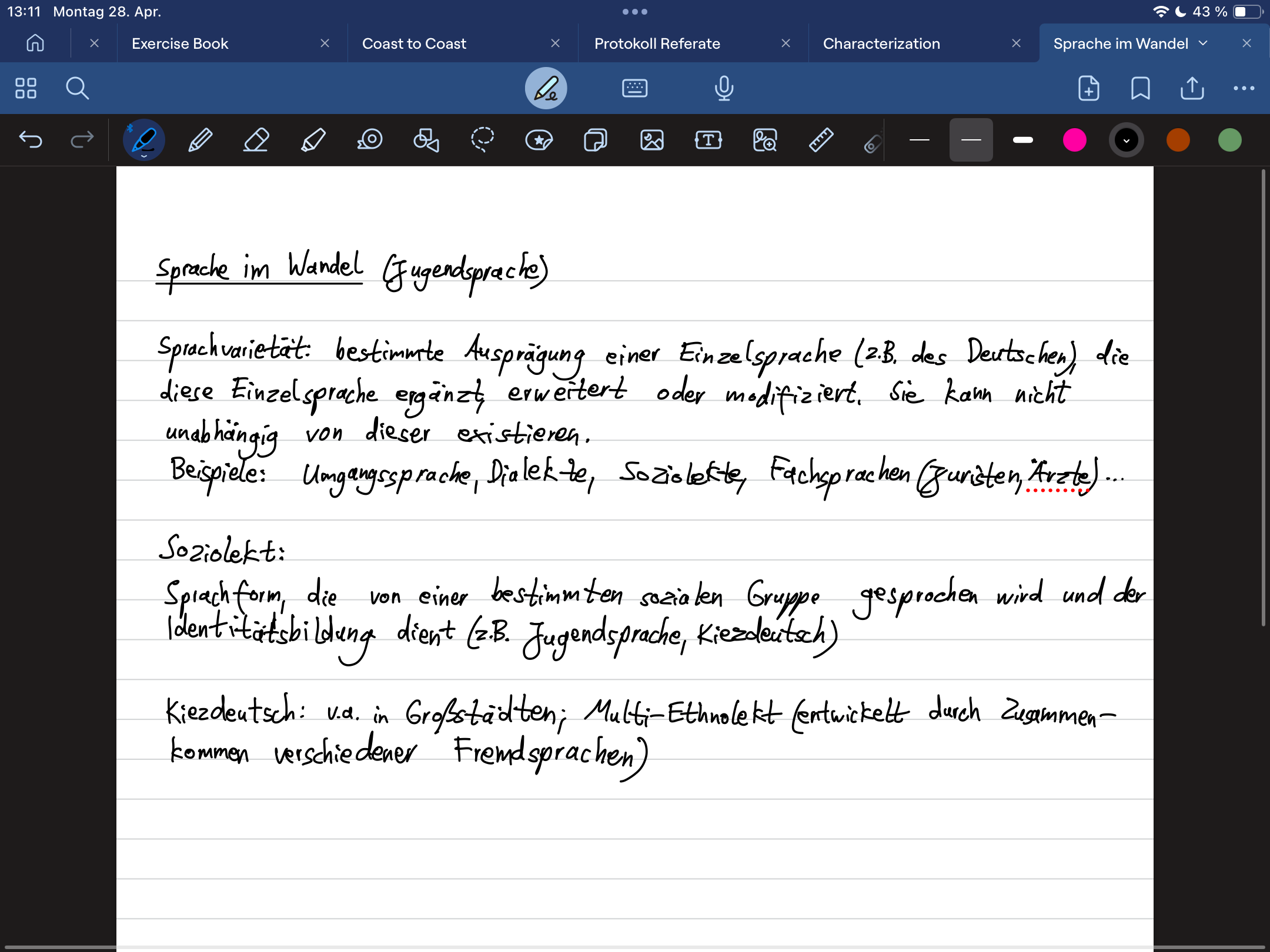The height and width of the screenshot is (952, 1270).
Task: Choose the thick stroke width
Action: tap(1023, 140)
